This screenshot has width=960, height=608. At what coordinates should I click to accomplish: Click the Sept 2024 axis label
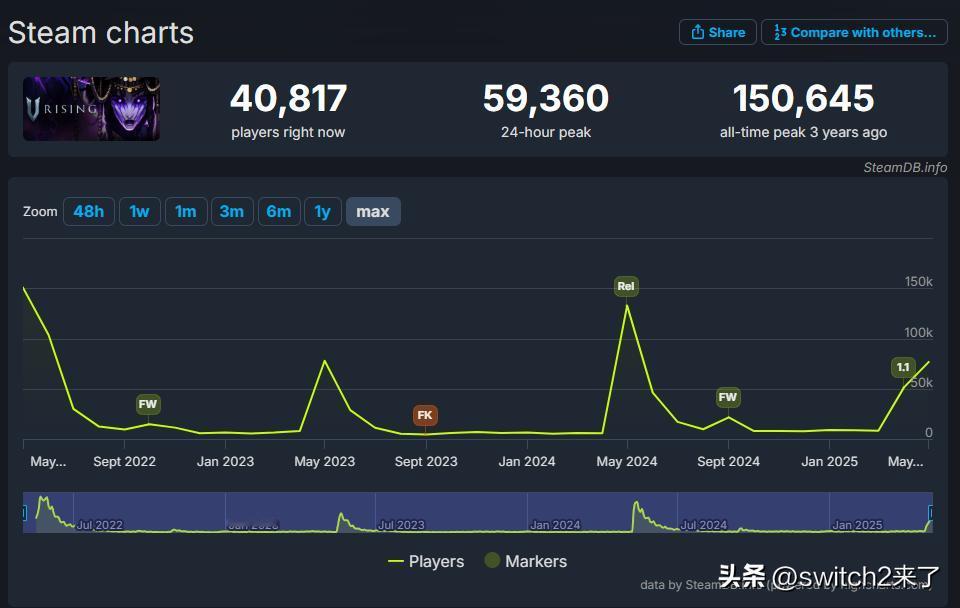click(x=729, y=462)
